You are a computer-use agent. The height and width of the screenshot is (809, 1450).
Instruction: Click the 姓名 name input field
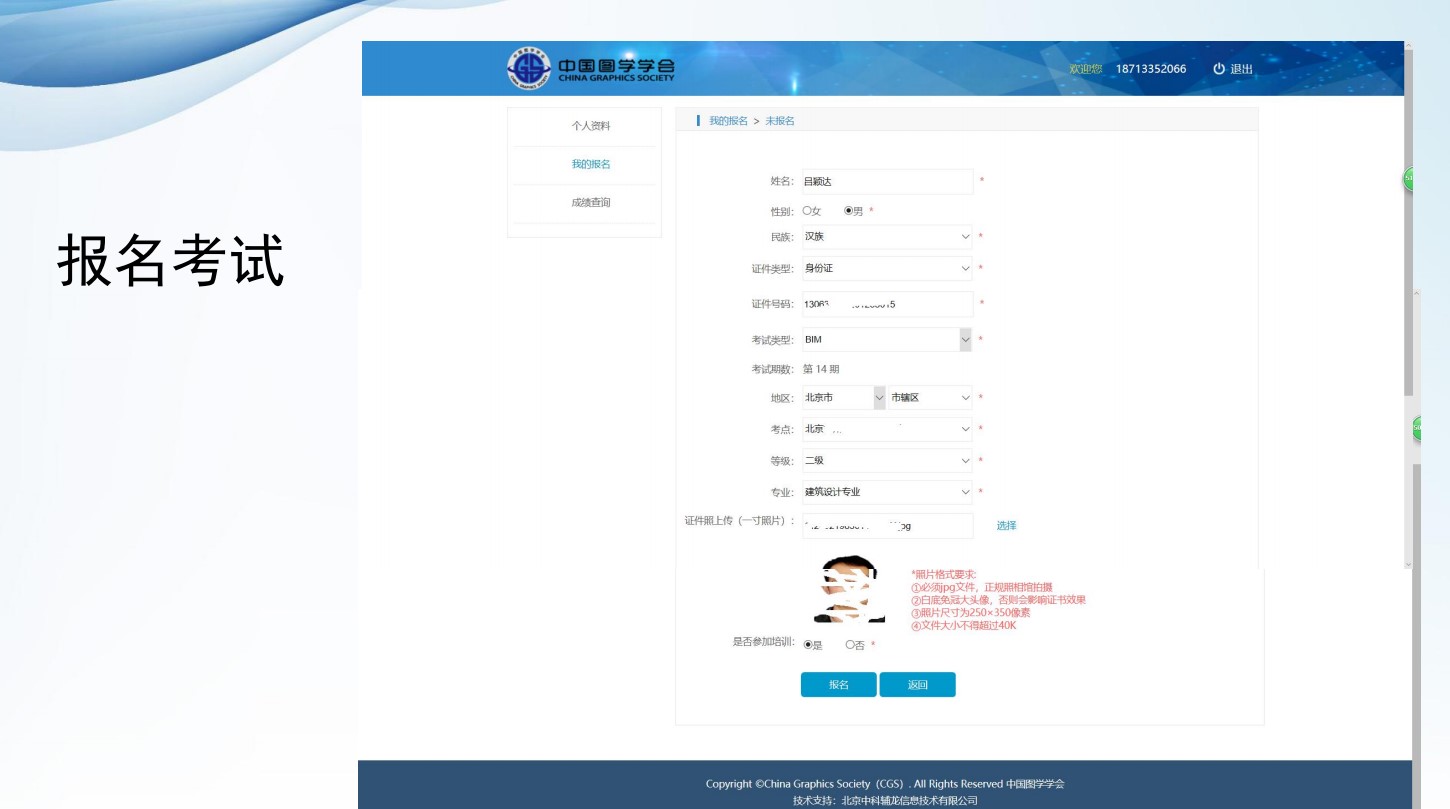(x=886, y=182)
